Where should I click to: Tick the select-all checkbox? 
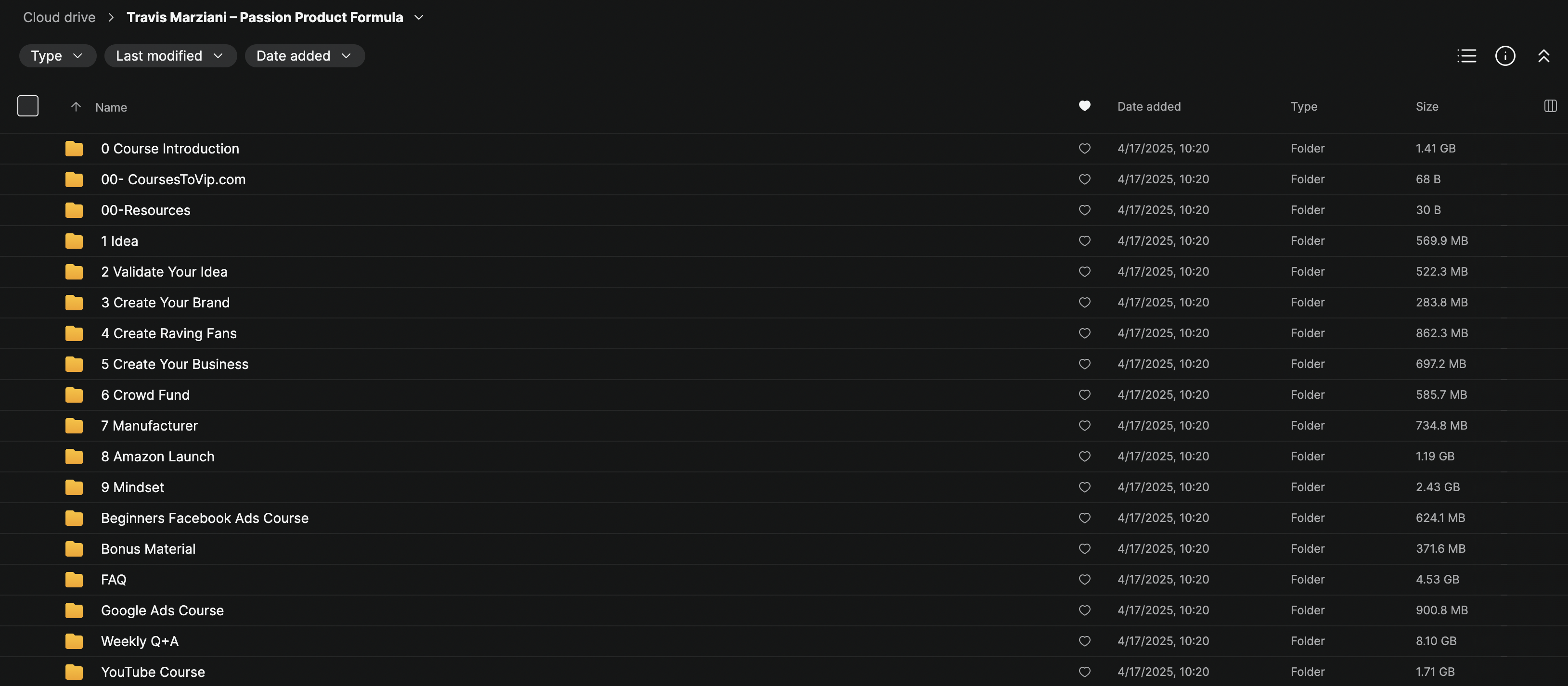point(28,106)
